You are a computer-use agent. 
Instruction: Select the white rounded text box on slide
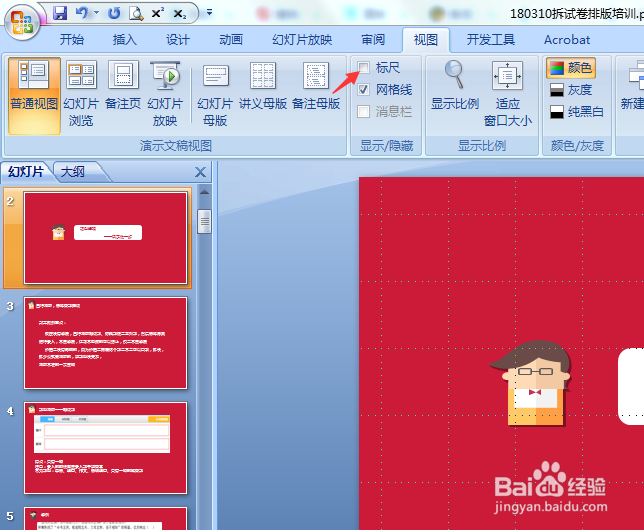point(631,386)
